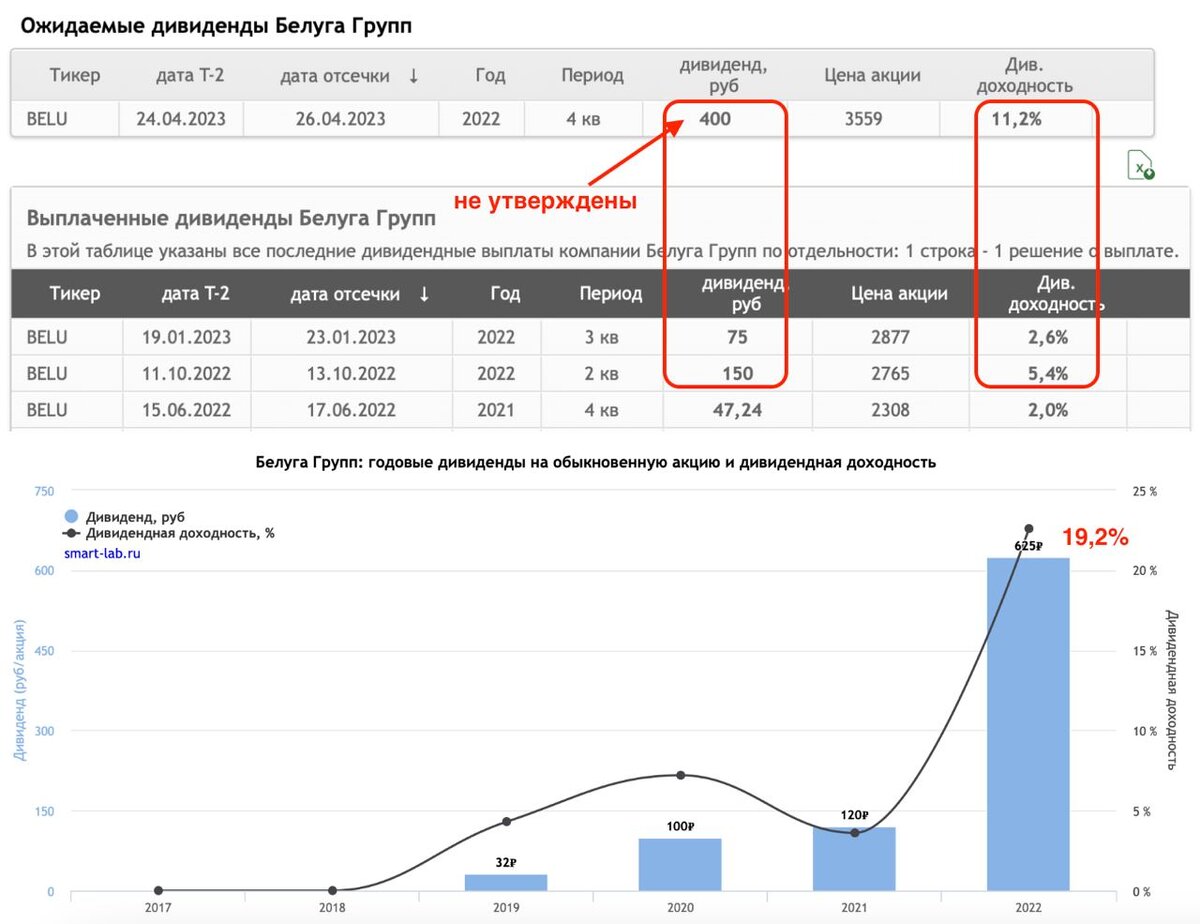Sort expected dividends by дата отсечки arrow
The width and height of the screenshot is (1200, 924).
[413, 76]
